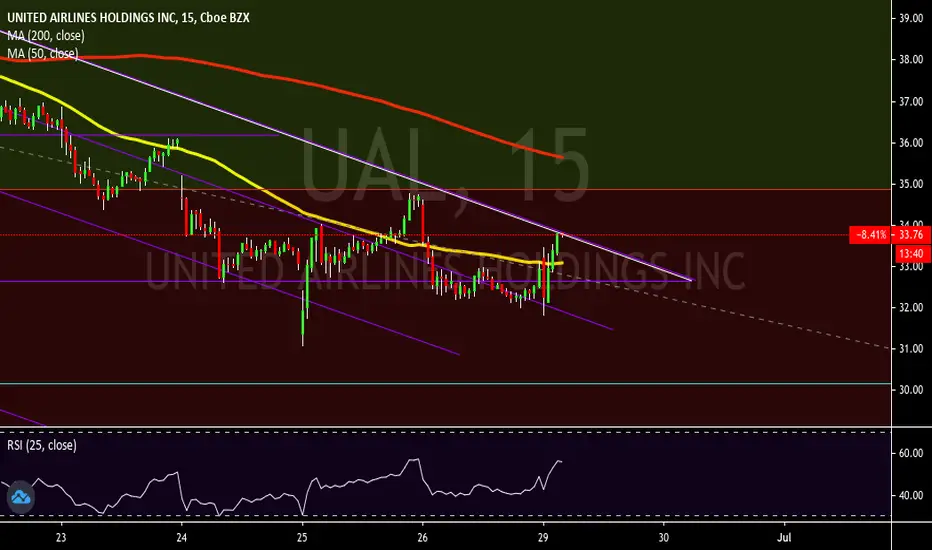Screen dimensions: 932x550
Task: Click the RSI 60.00 axis label
Action: [911, 453]
